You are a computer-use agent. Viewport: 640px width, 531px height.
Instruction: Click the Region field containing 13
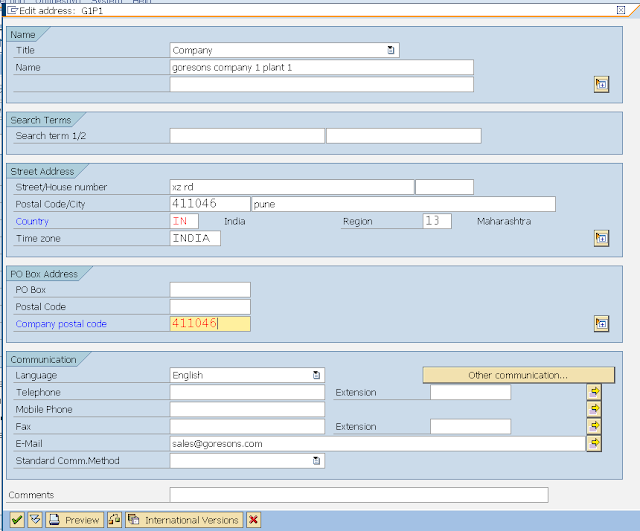pos(437,221)
